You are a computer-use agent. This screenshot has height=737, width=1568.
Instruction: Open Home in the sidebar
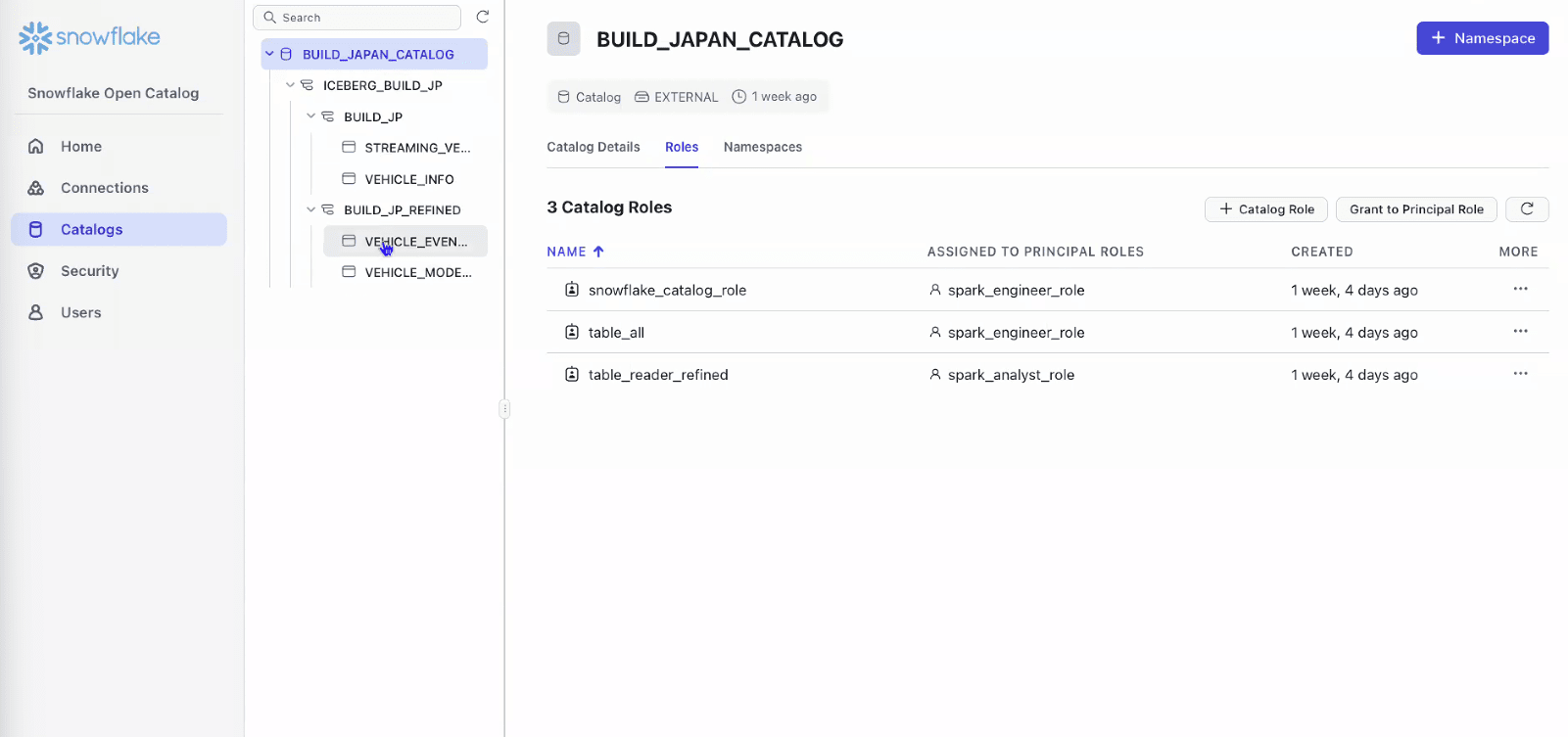point(119,146)
